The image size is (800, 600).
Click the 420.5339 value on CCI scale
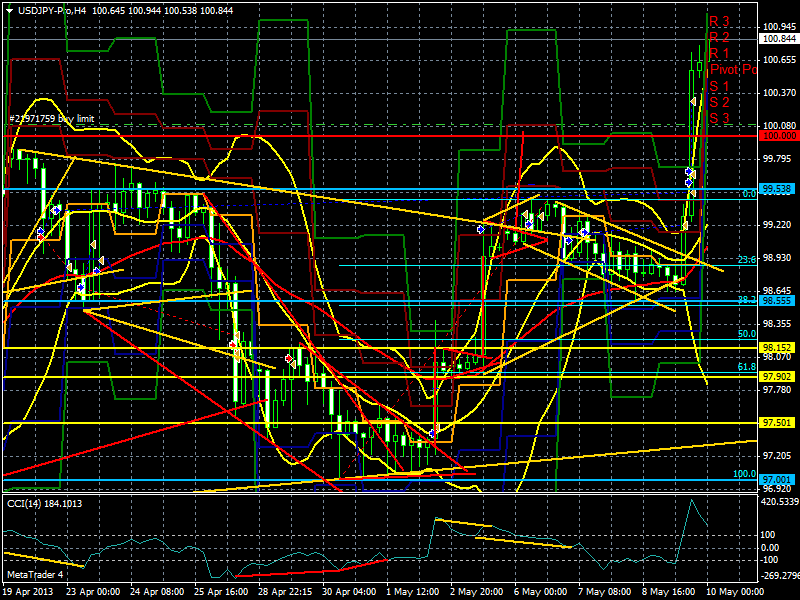point(780,502)
